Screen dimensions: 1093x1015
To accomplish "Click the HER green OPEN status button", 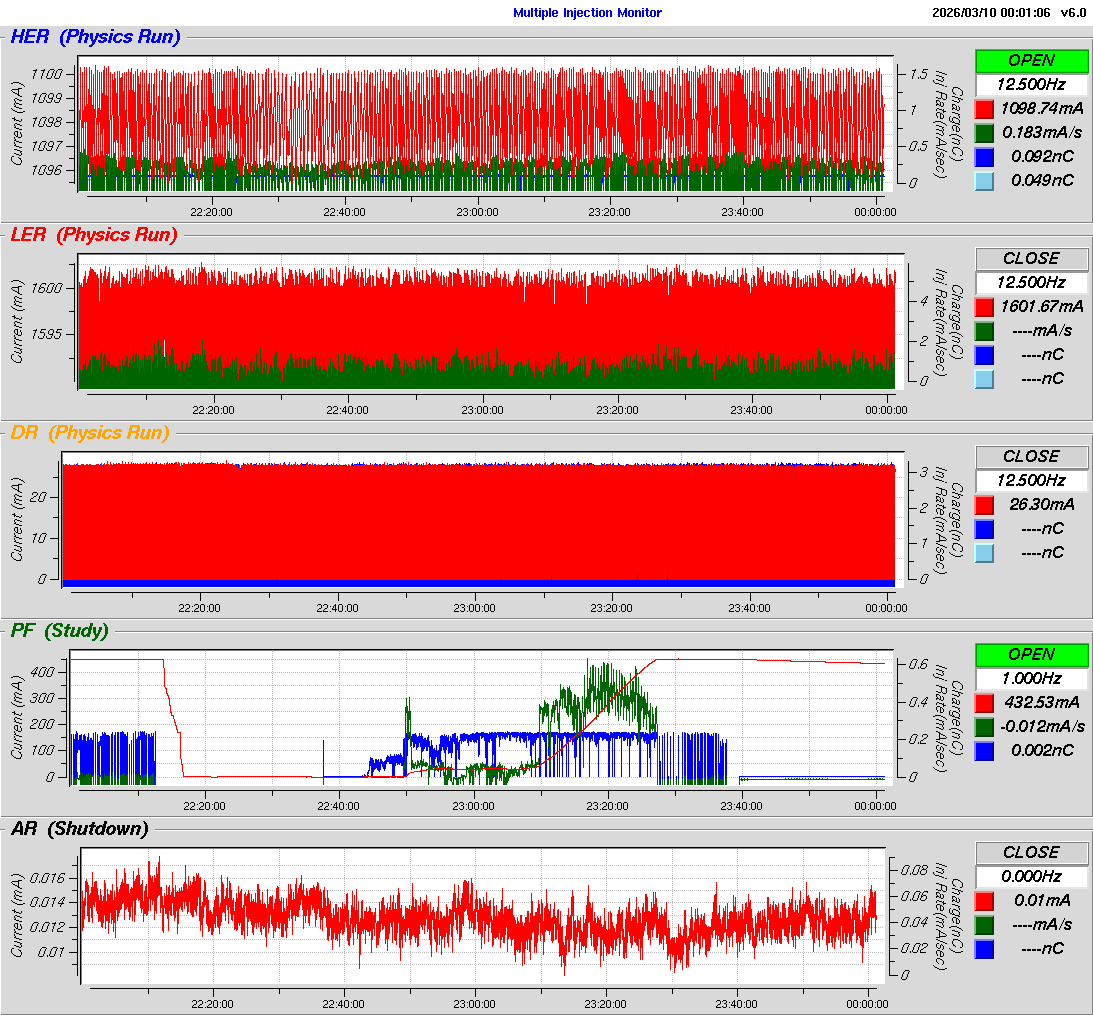I will [x=1031, y=60].
